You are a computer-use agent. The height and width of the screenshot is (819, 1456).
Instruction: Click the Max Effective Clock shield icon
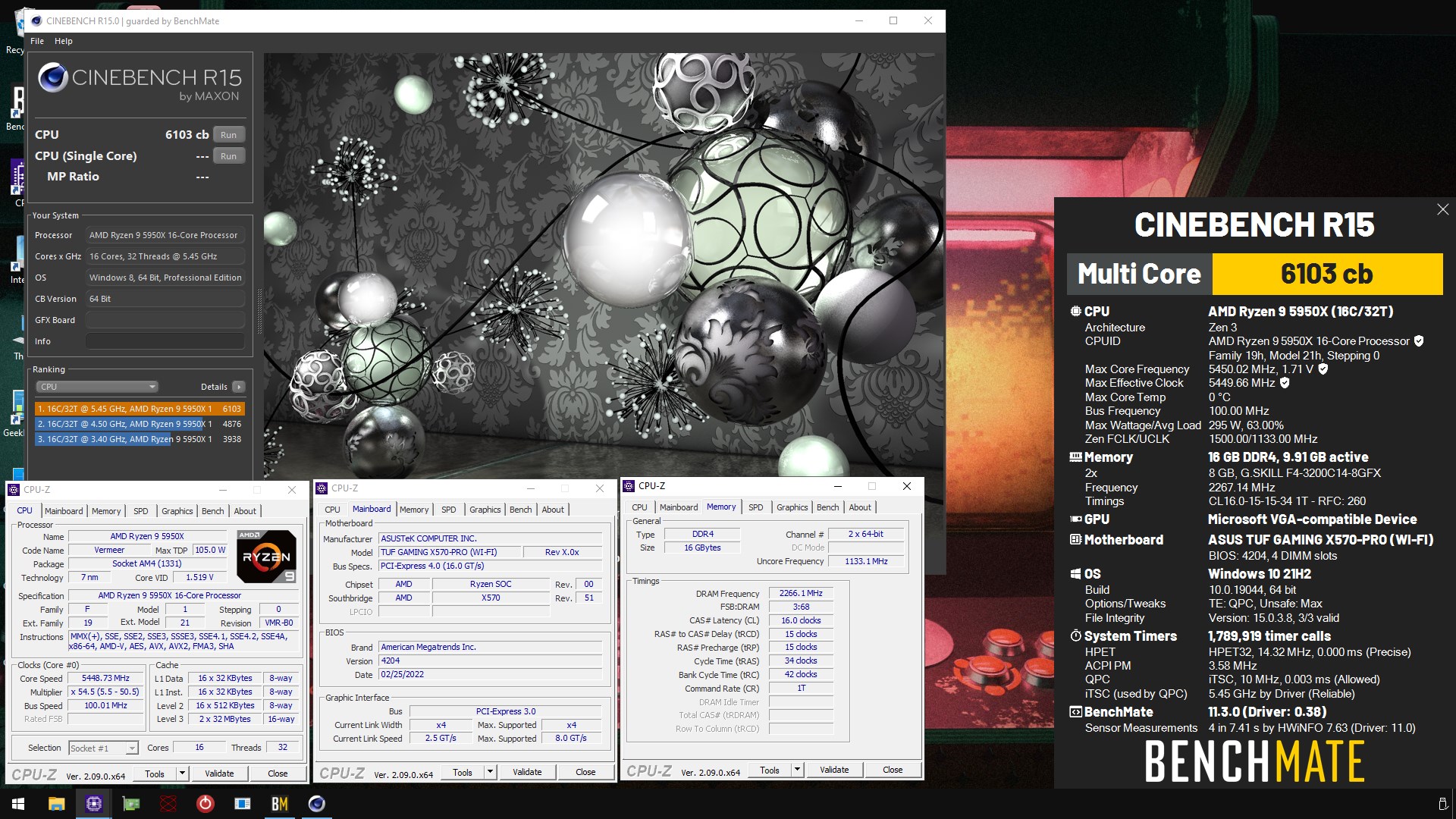point(1285,383)
